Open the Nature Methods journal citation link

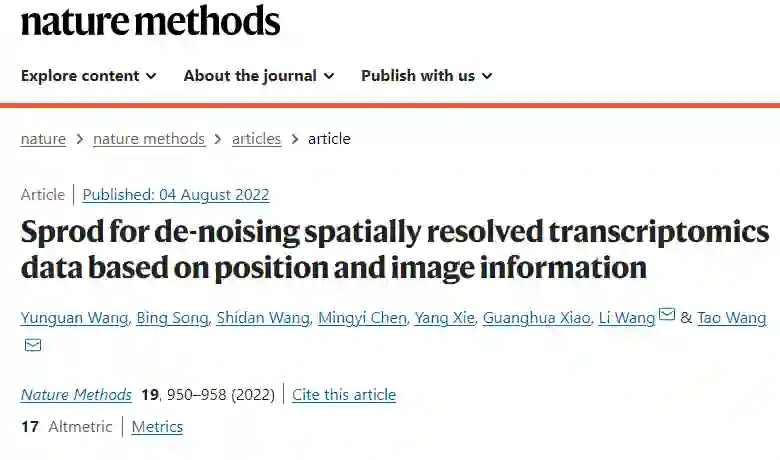tap(76, 395)
